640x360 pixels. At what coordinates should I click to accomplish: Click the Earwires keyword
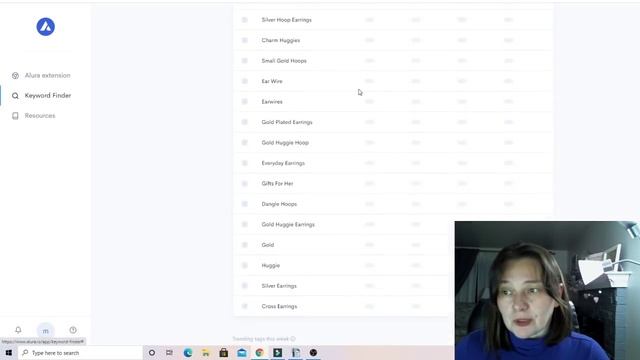(272, 101)
